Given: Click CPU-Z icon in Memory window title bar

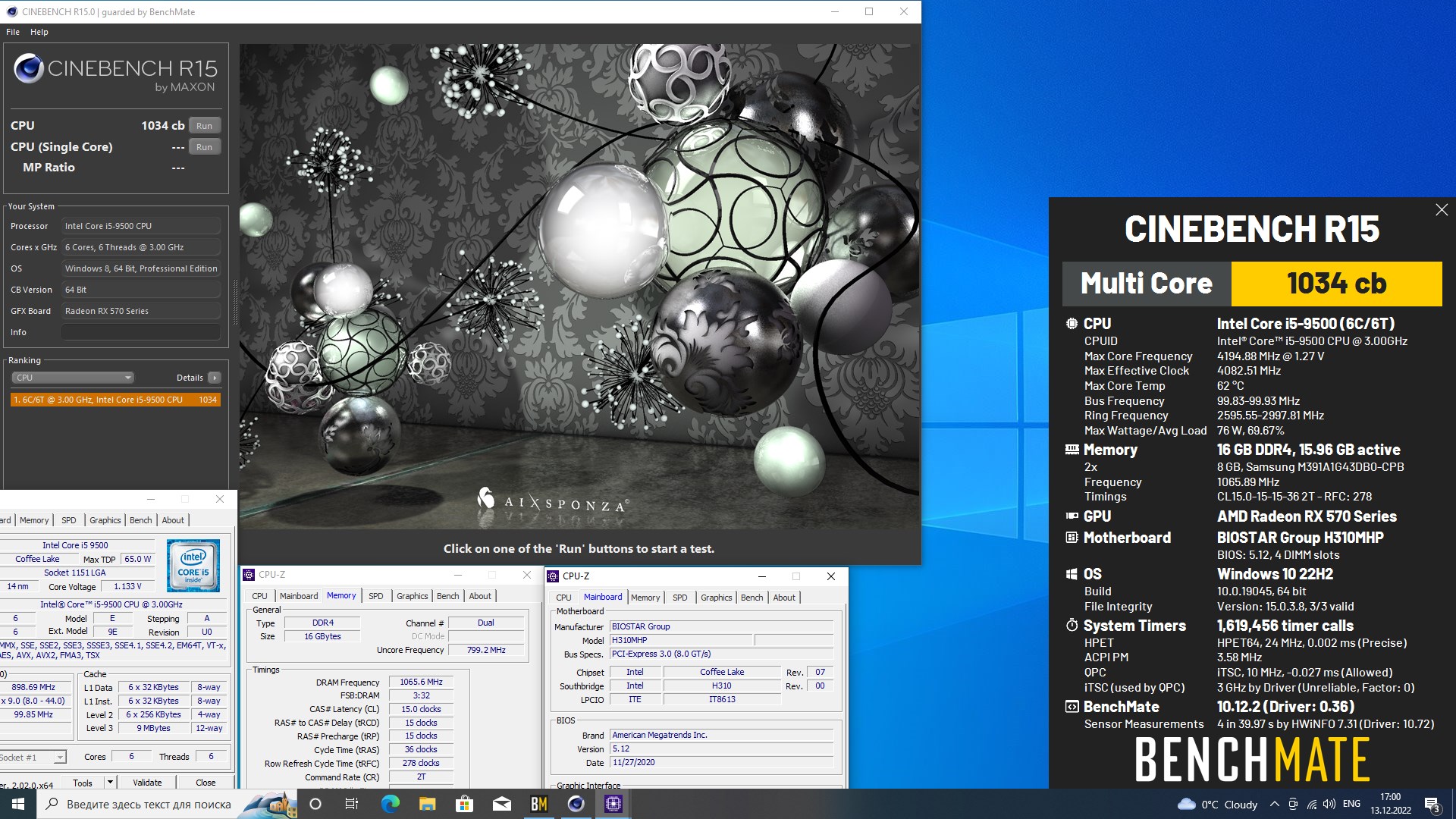Looking at the screenshot, I should click(249, 575).
